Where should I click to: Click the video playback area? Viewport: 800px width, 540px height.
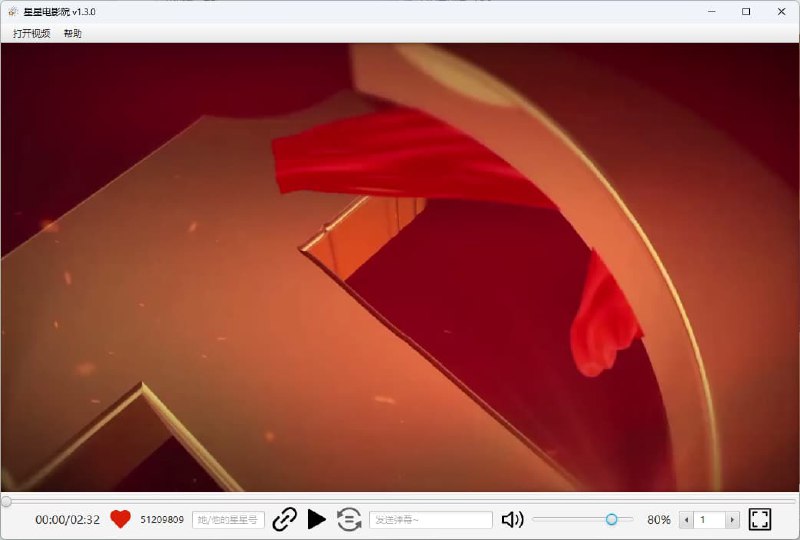[400, 267]
